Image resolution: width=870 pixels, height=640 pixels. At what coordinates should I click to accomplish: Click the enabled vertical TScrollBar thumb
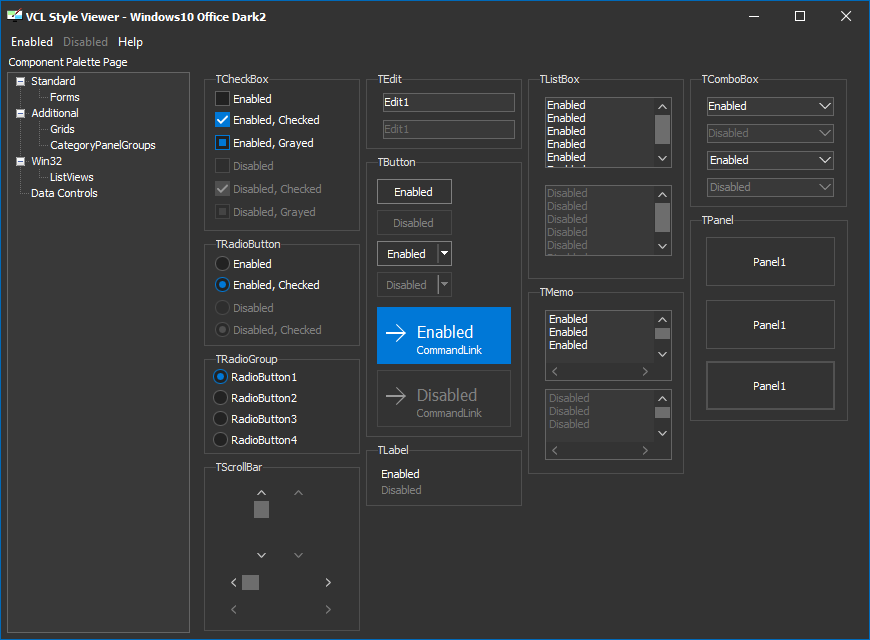point(261,510)
